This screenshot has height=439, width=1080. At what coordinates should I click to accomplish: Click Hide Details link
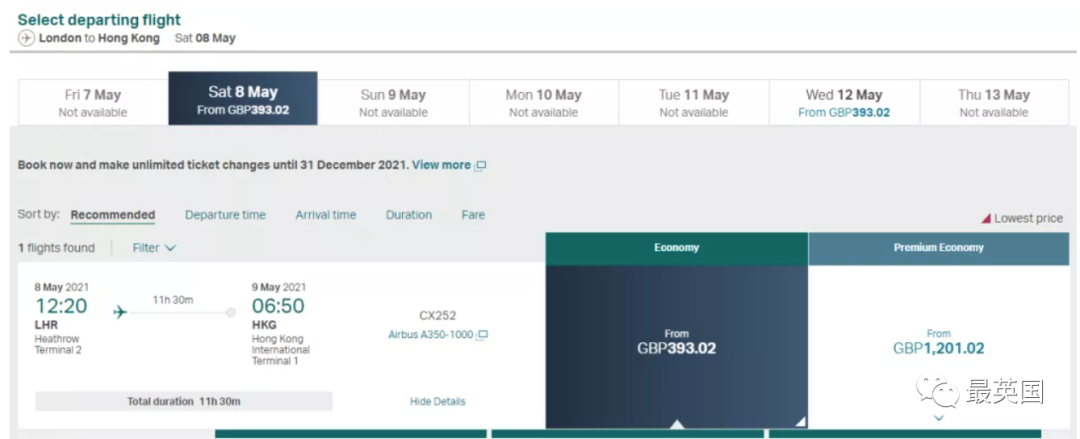point(437,401)
